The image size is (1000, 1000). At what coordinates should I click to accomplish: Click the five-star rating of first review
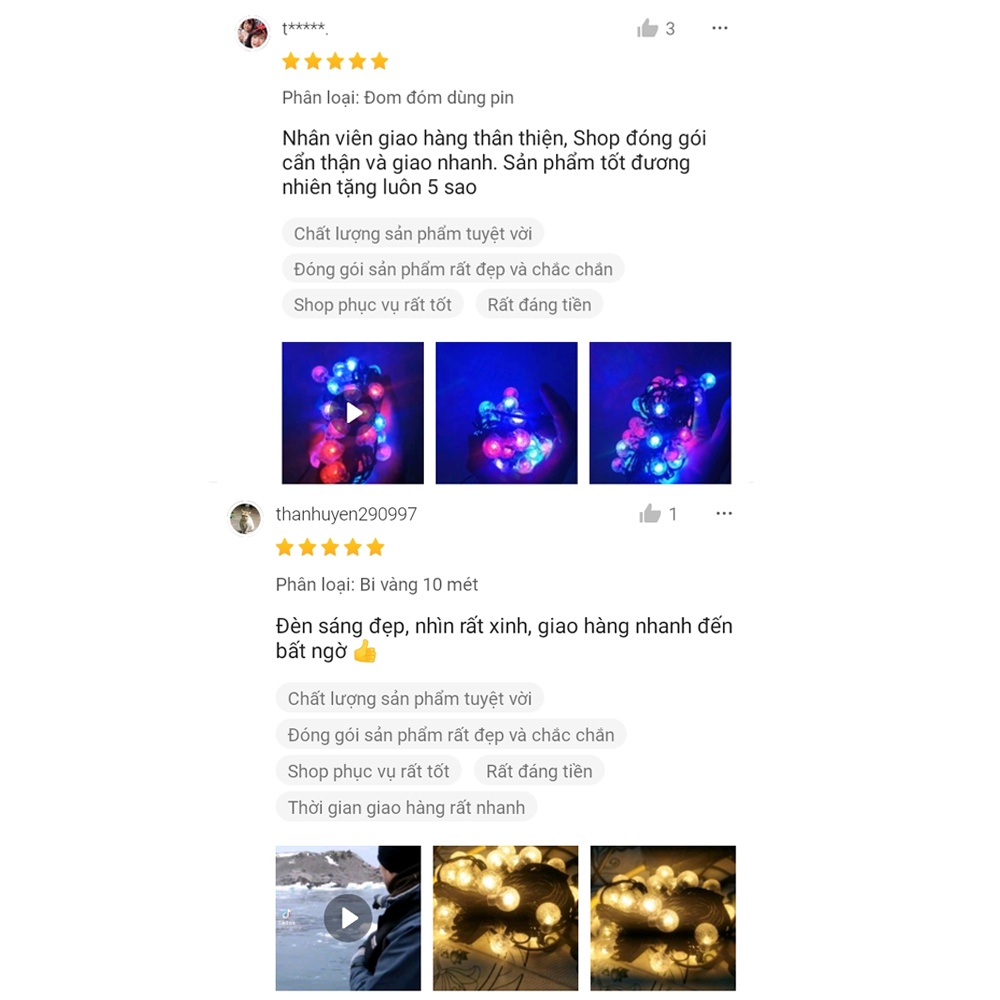pos(335,61)
